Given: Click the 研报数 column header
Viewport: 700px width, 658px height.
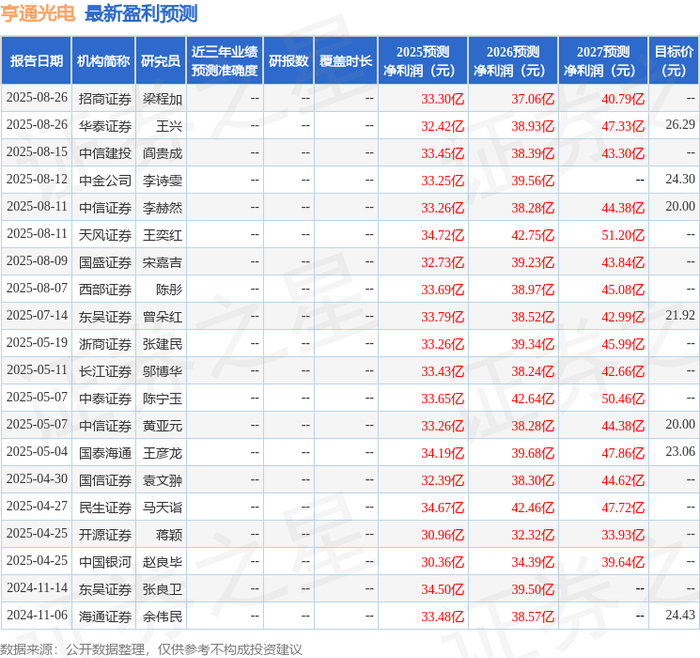Looking at the screenshot, I should tap(288, 61).
